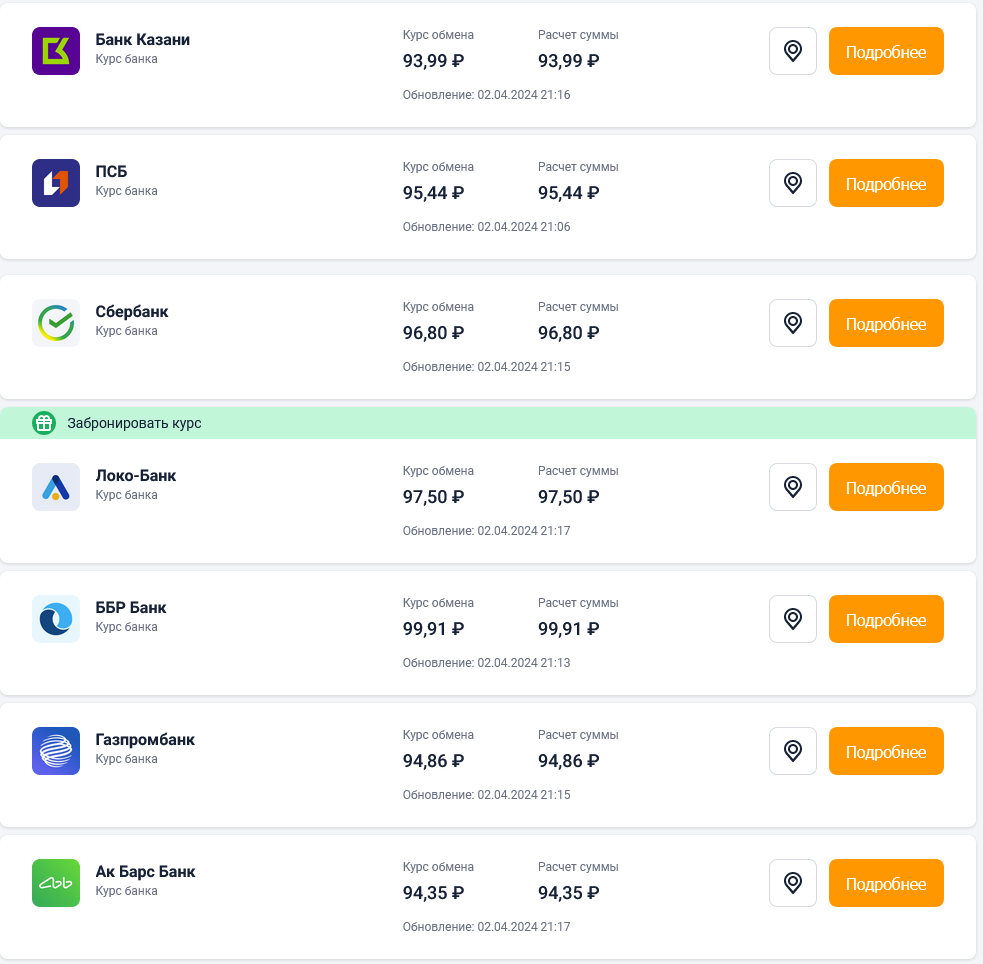The image size is (983, 964).
Task: Click the Локо-Банк logo icon
Action: click(x=56, y=487)
